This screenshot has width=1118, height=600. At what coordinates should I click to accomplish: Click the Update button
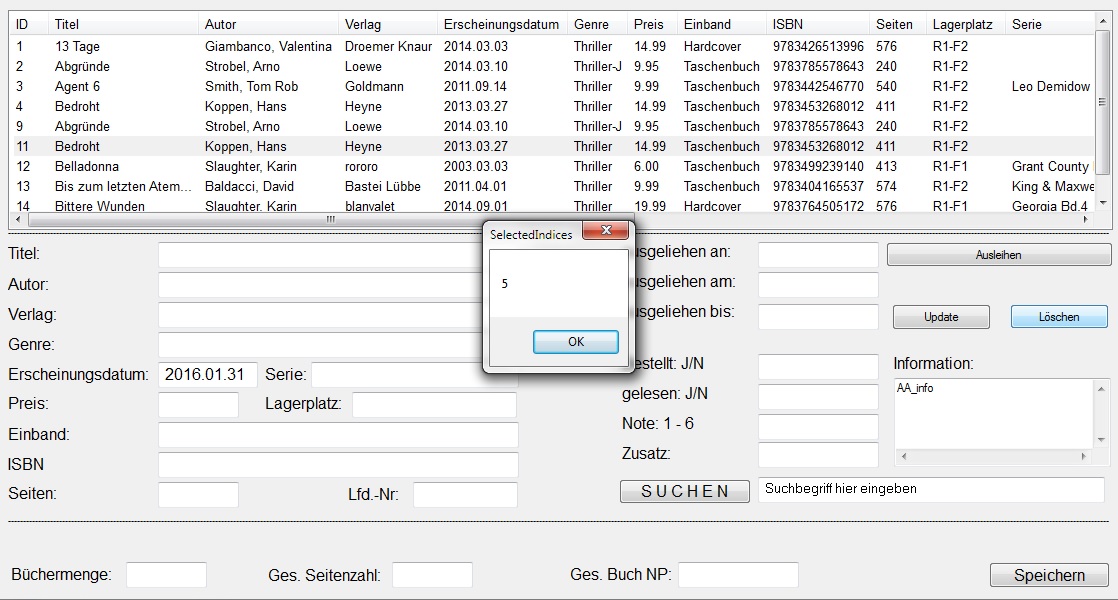pos(940,317)
